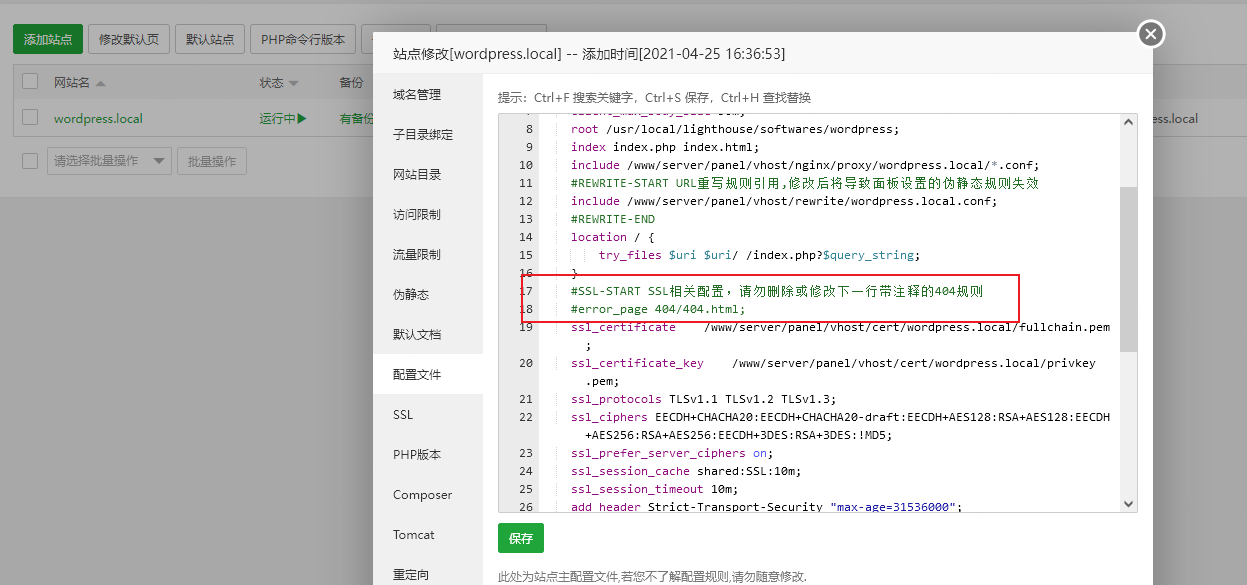Click the 默认站点 button
Image resolution: width=1247 pixels, height=585 pixels.
[210, 39]
